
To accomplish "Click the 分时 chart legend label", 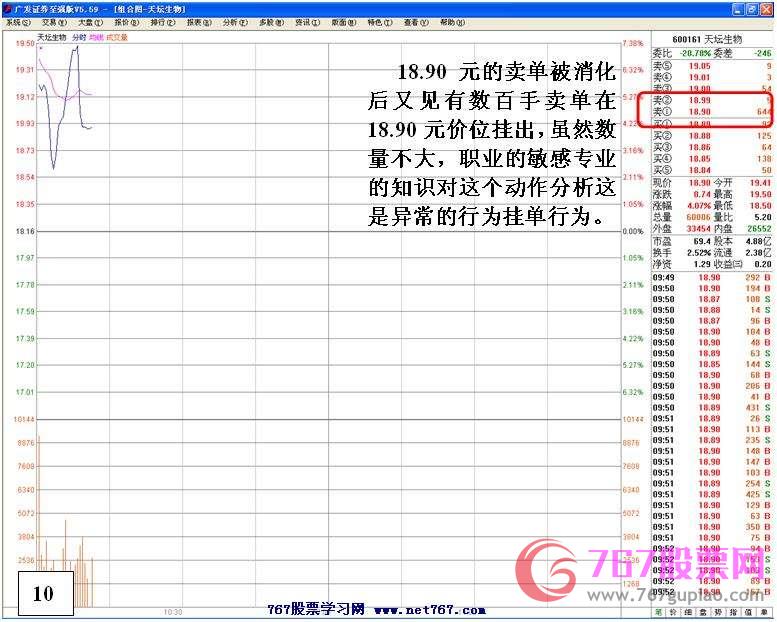I will 79,37.
